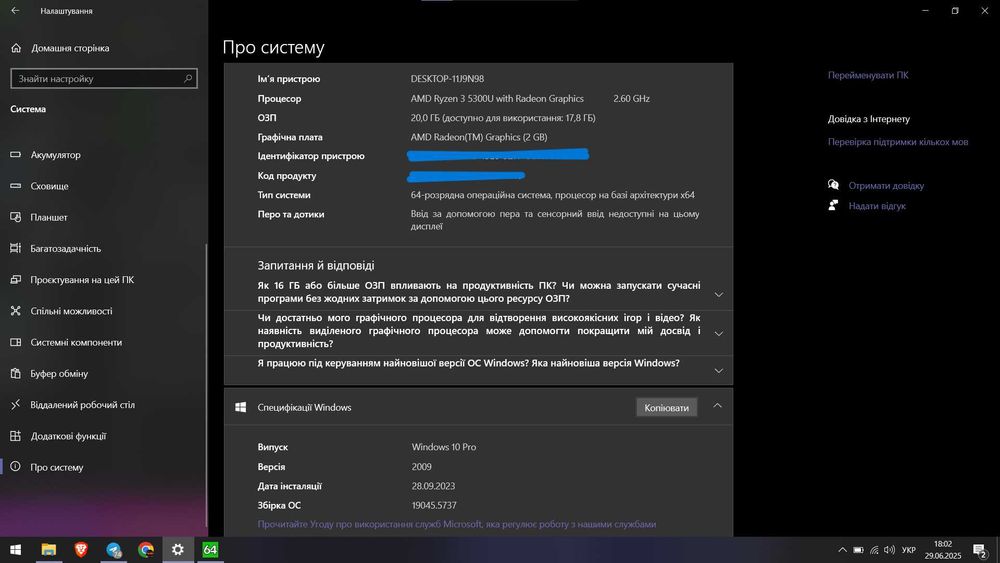Image resolution: width=1000 pixels, height=563 pixels.
Task: Click the sidebar vertical scrollbar
Action: 206,386
